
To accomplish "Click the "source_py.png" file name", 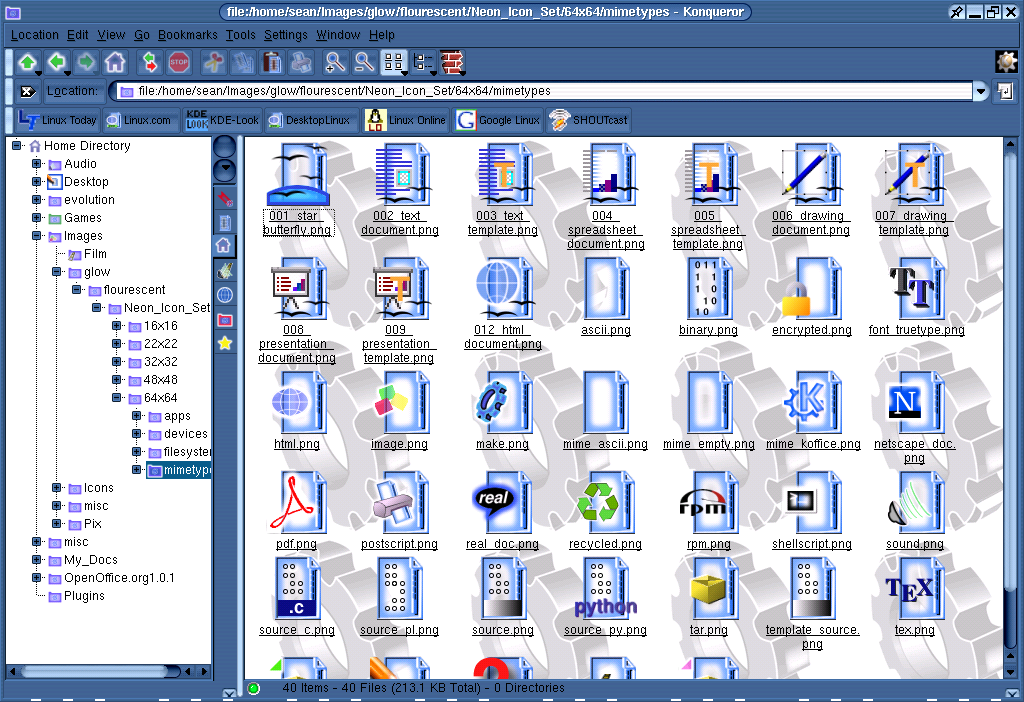I will pyautogui.click(x=605, y=630).
